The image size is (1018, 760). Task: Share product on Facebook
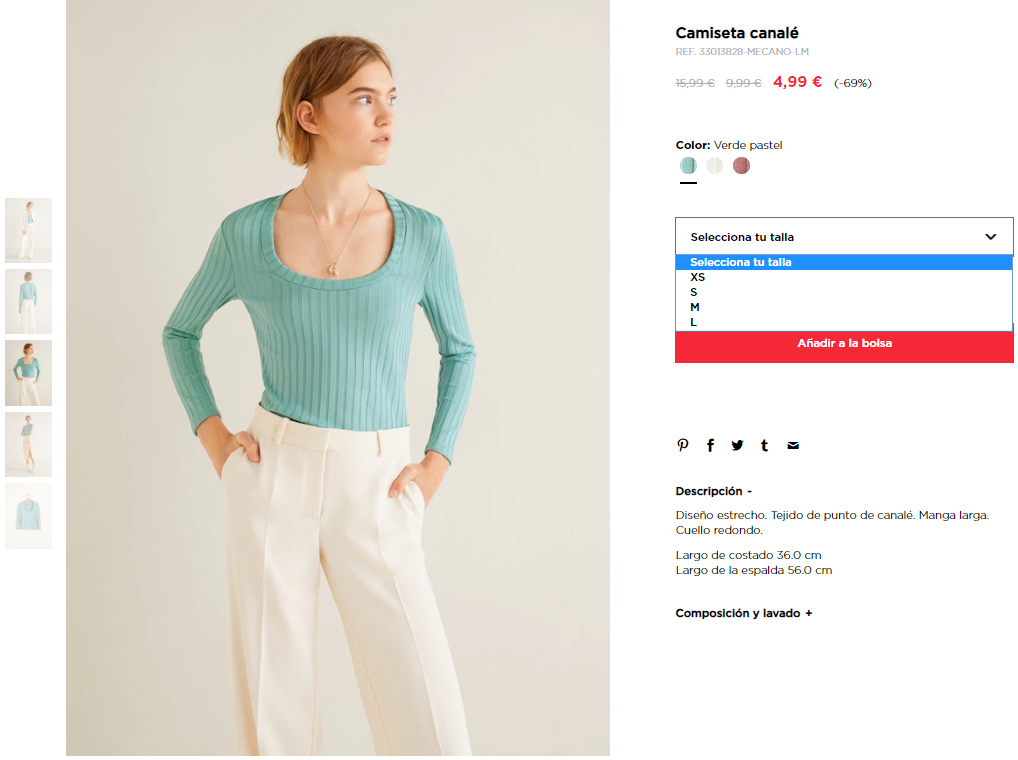[x=710, y=445]
